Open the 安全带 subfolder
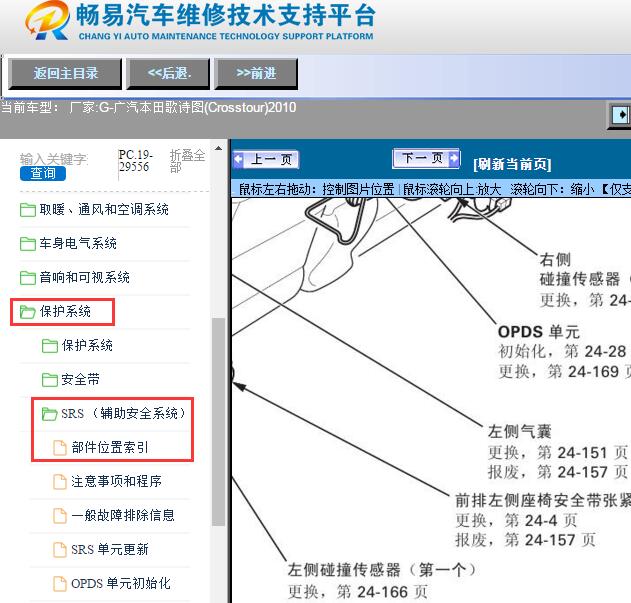Screen dimensions: 631x603 tap(80, 380)
